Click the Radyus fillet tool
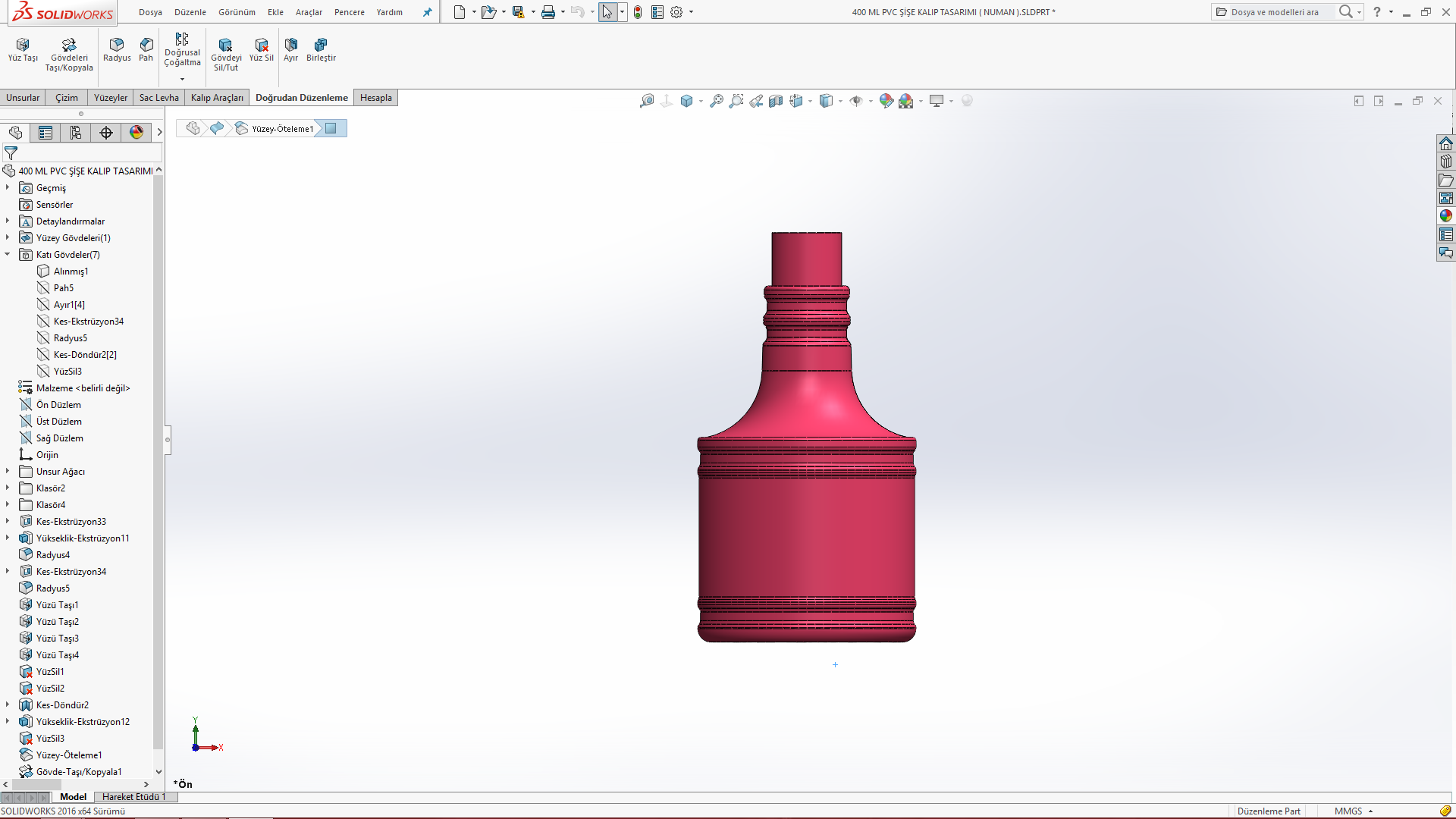 tap(117, 45)
